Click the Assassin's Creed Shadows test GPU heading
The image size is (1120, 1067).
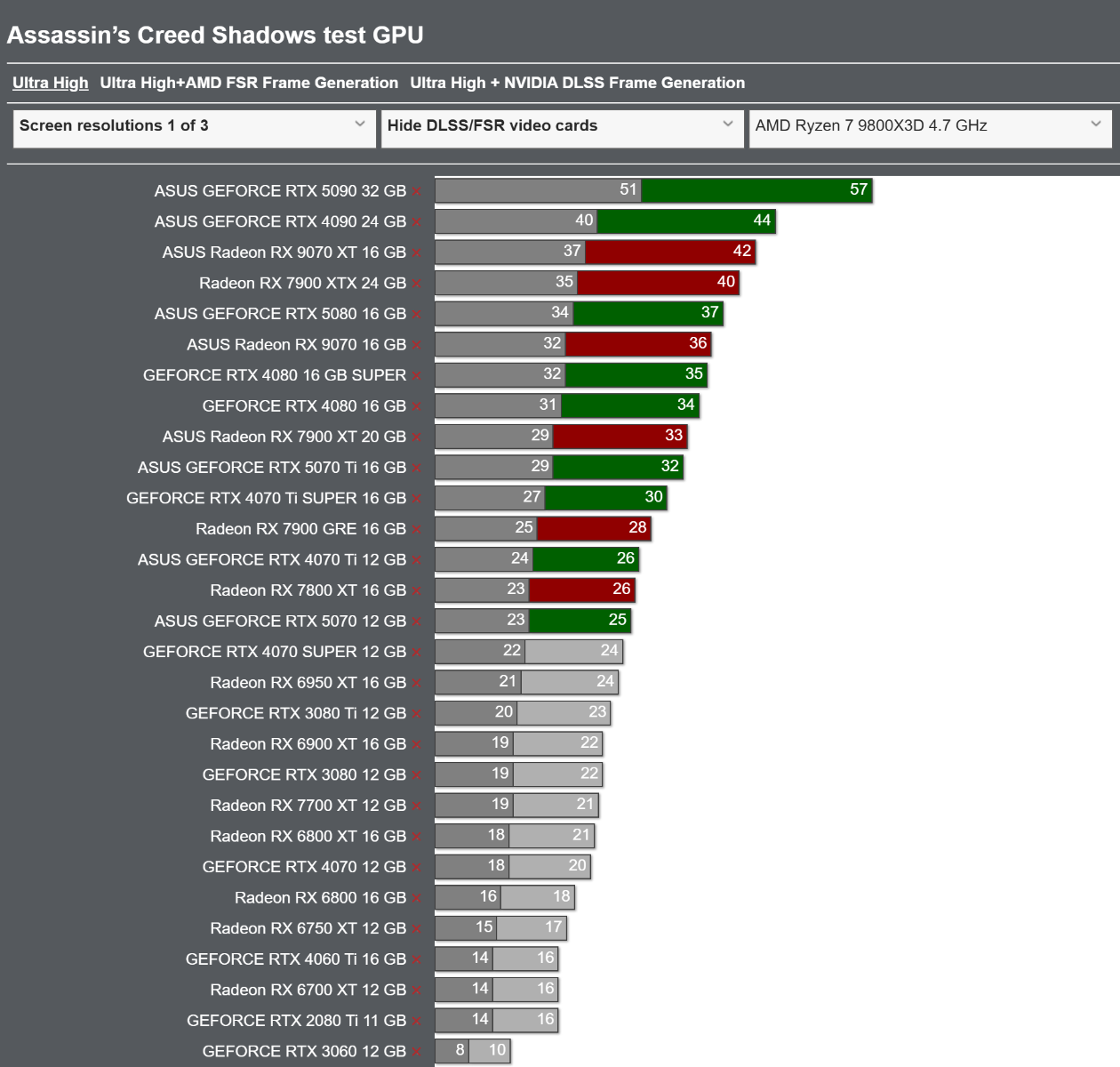pyautogui.click(x=215, y=36)
